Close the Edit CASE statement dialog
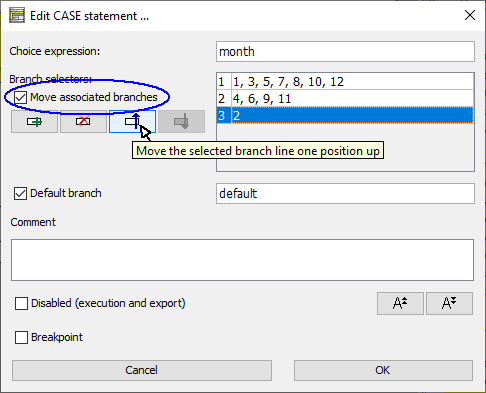 click(470, 15)
